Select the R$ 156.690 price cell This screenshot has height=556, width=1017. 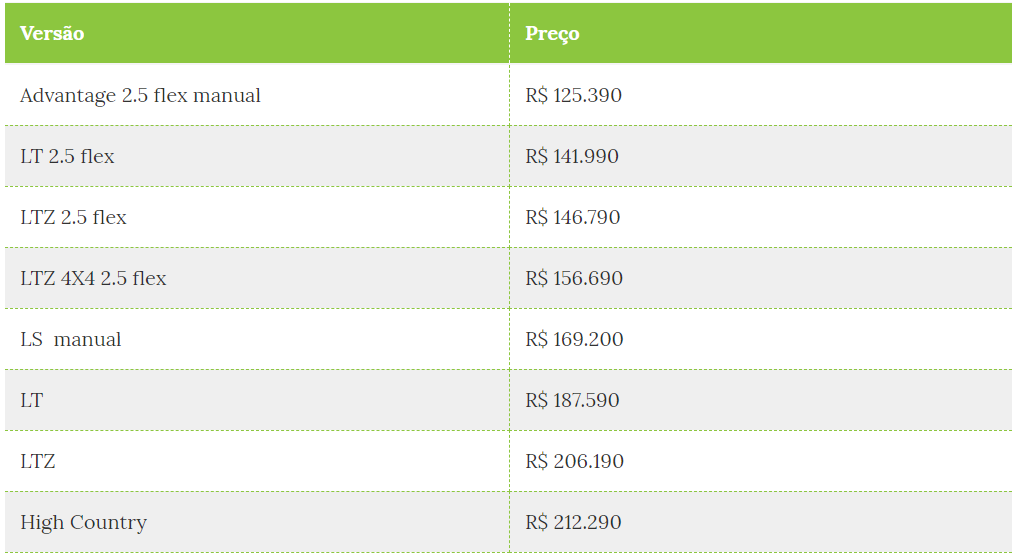coord(761,278)
